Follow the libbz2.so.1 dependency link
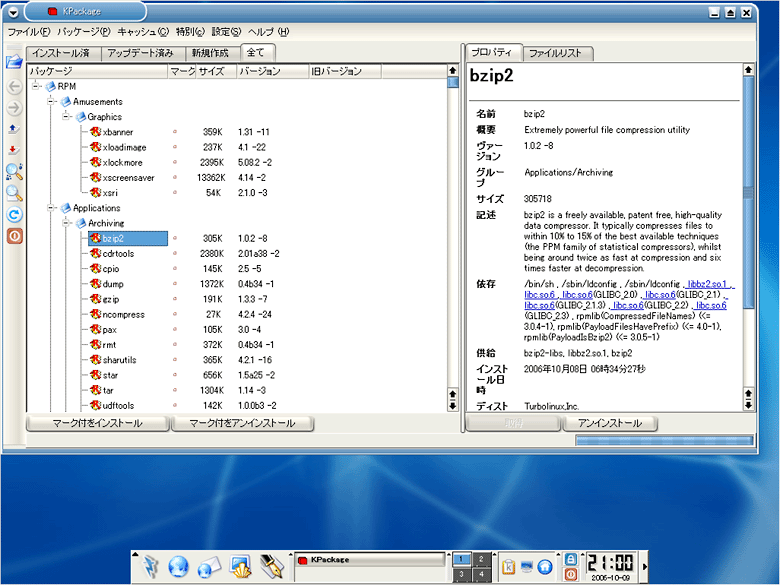The image size is (780, 585). coord(707,284)
